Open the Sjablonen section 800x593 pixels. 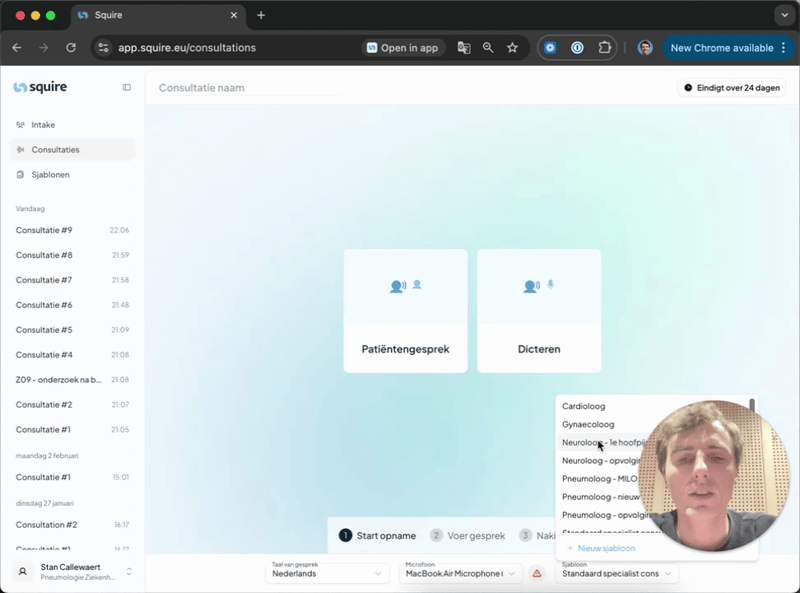(72, 175)
